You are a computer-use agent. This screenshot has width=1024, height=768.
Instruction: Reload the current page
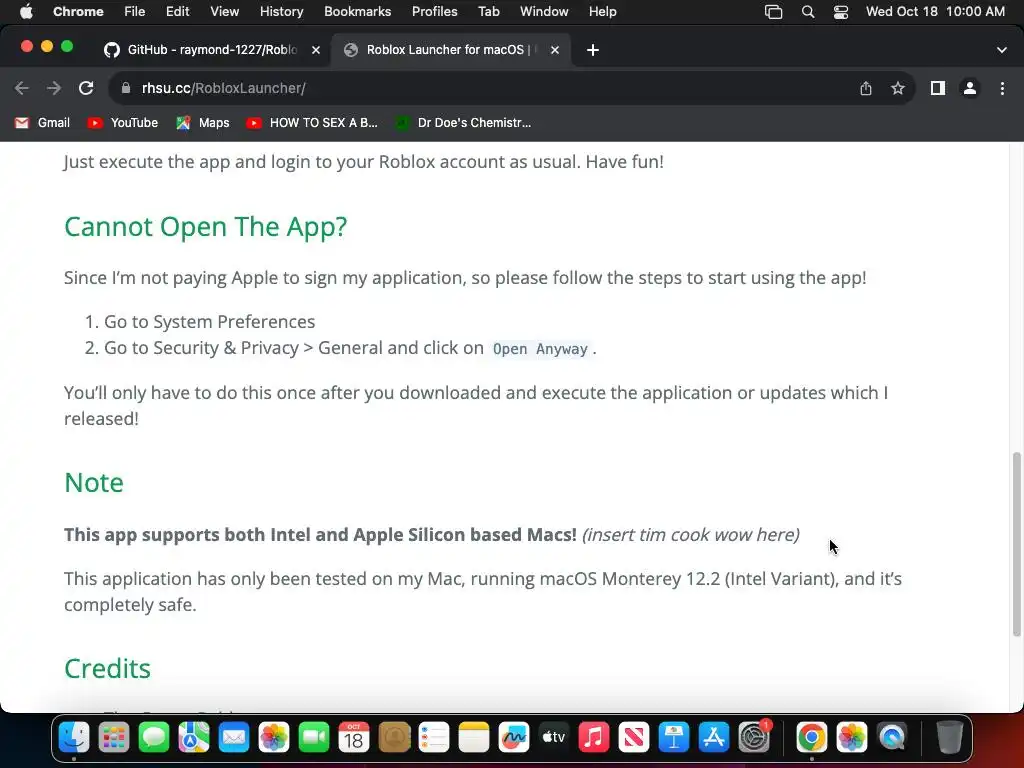(86, 88)
